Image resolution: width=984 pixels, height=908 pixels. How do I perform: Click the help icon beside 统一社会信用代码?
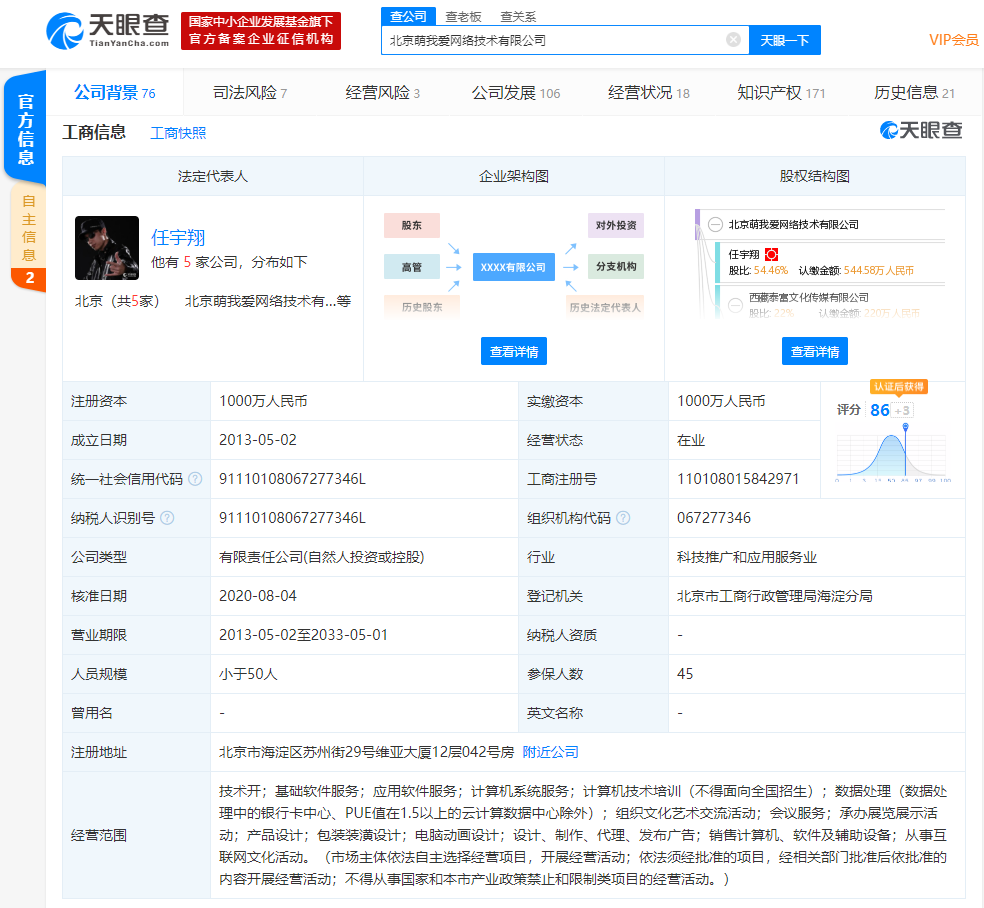pyautogui.click(x=195, y=479)
